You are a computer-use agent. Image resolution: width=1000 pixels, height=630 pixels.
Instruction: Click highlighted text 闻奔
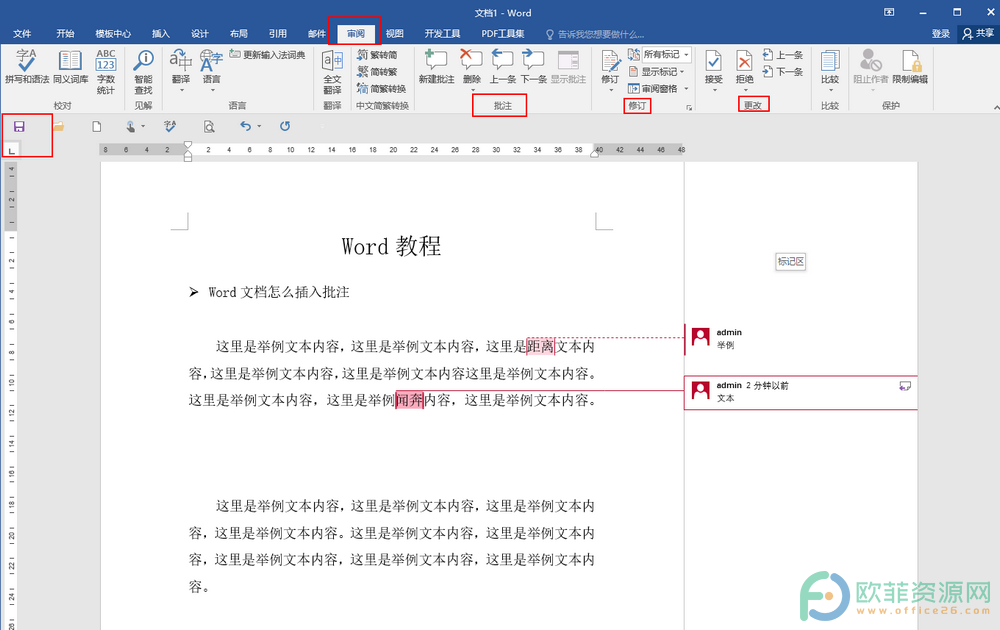pyautogui.click(x=409, y=400)
